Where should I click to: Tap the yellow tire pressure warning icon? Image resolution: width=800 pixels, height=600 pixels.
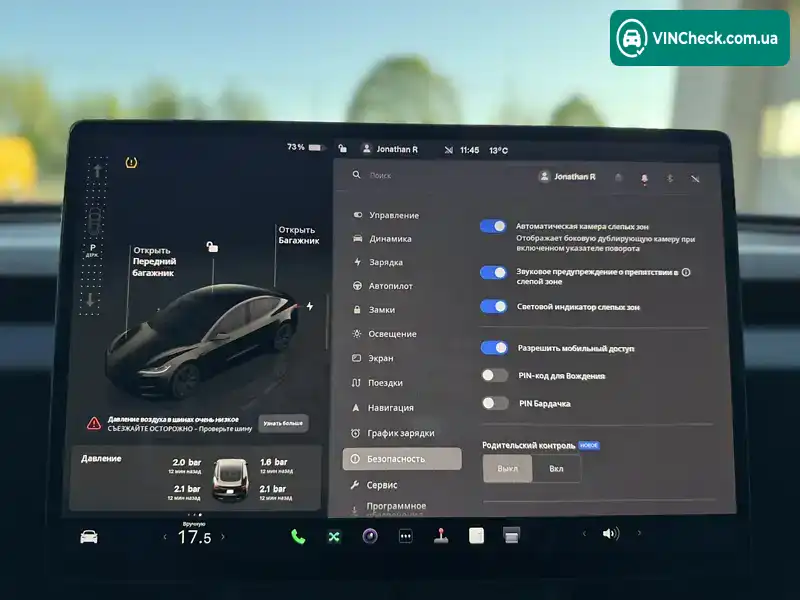(131, 163)
